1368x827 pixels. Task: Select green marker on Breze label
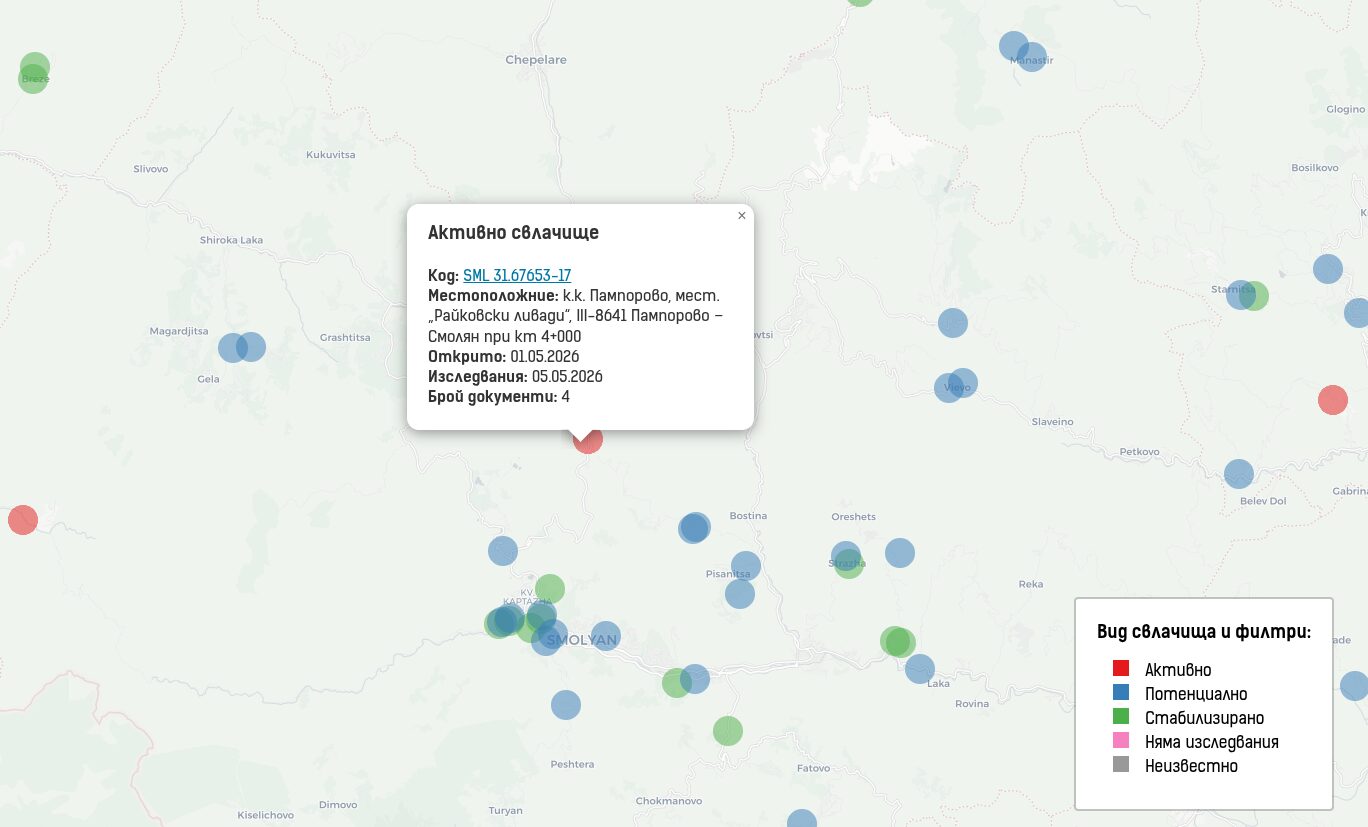click(x=33, y=79)
